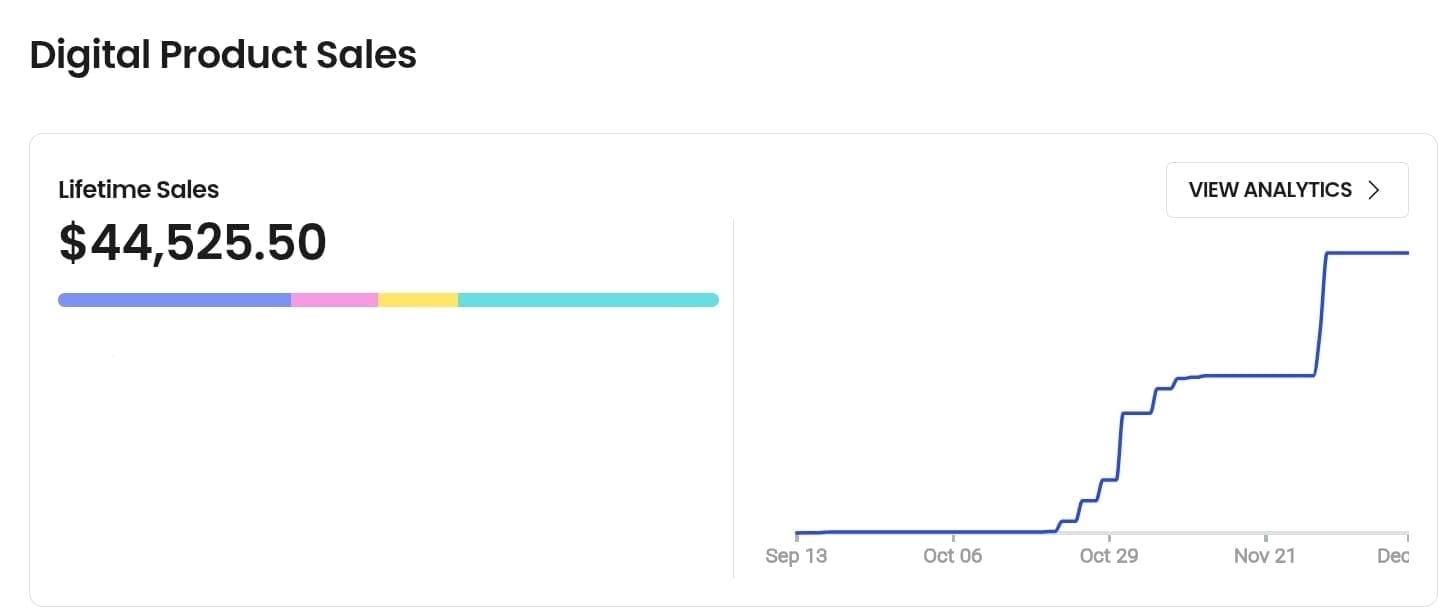
Task: Click the long middle plateau before Nov 21
Action: pos(1255,375)
